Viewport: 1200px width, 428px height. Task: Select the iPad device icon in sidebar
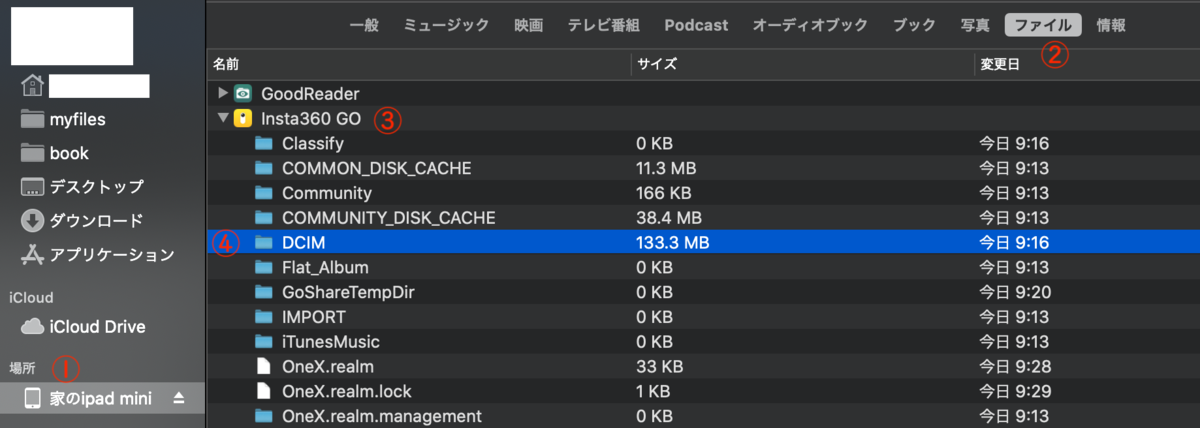32,399
